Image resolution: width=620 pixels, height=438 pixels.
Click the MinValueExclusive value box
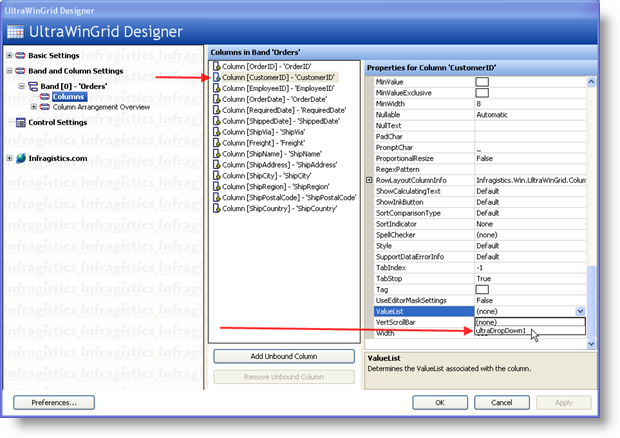point(481,92)
